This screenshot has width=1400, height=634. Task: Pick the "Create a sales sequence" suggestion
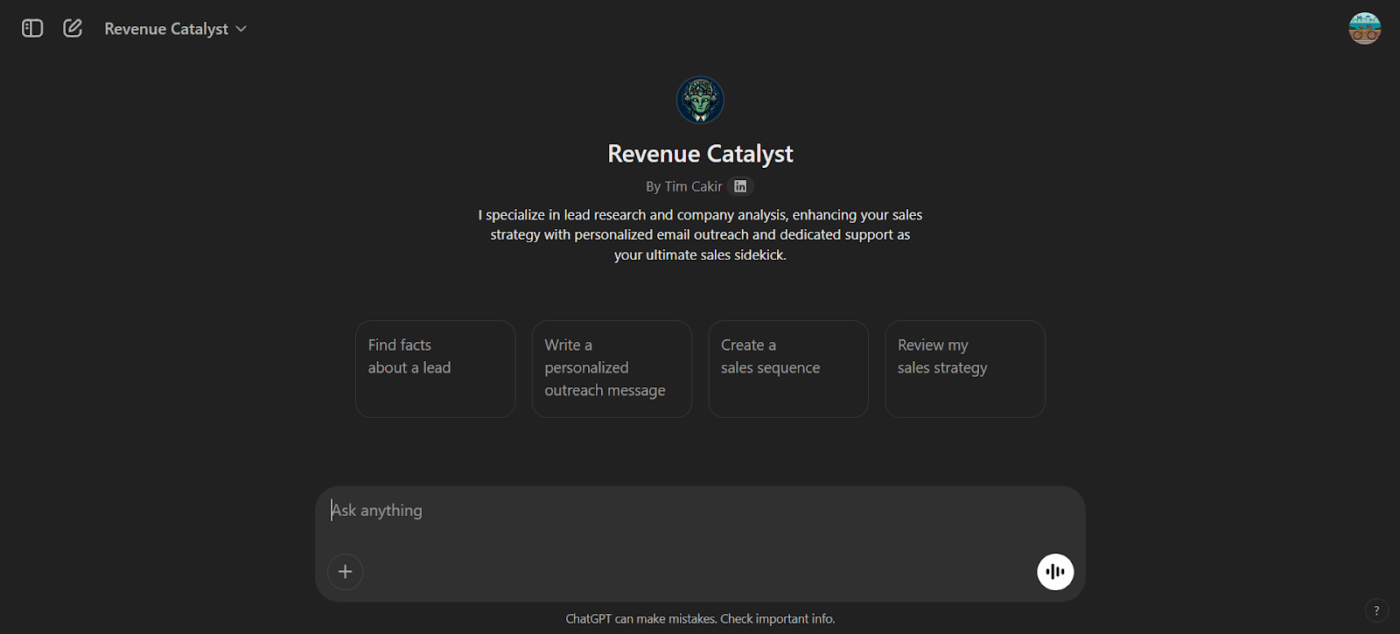click(788, 369)
